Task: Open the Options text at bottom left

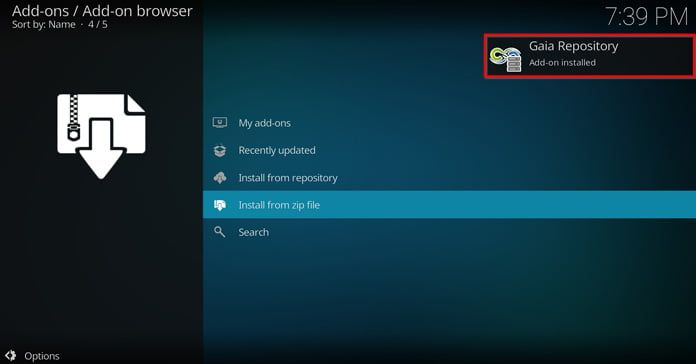Action: tap(42, 356)
